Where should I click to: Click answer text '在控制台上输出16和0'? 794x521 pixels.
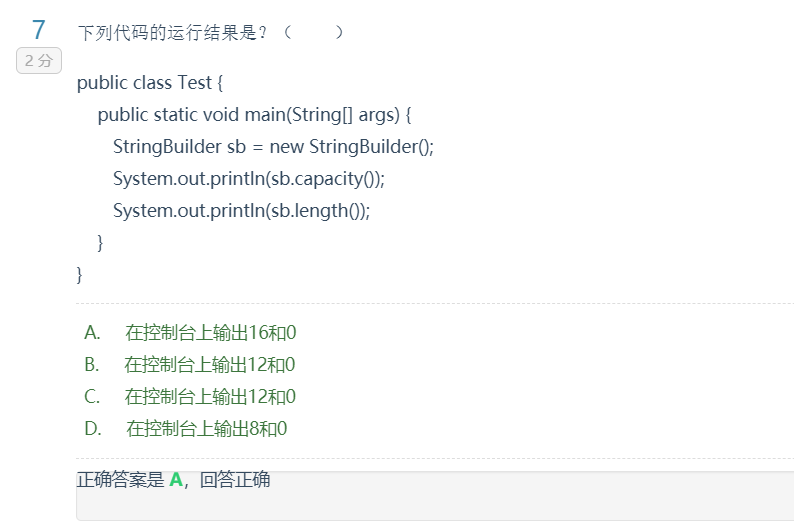point(211,333)
